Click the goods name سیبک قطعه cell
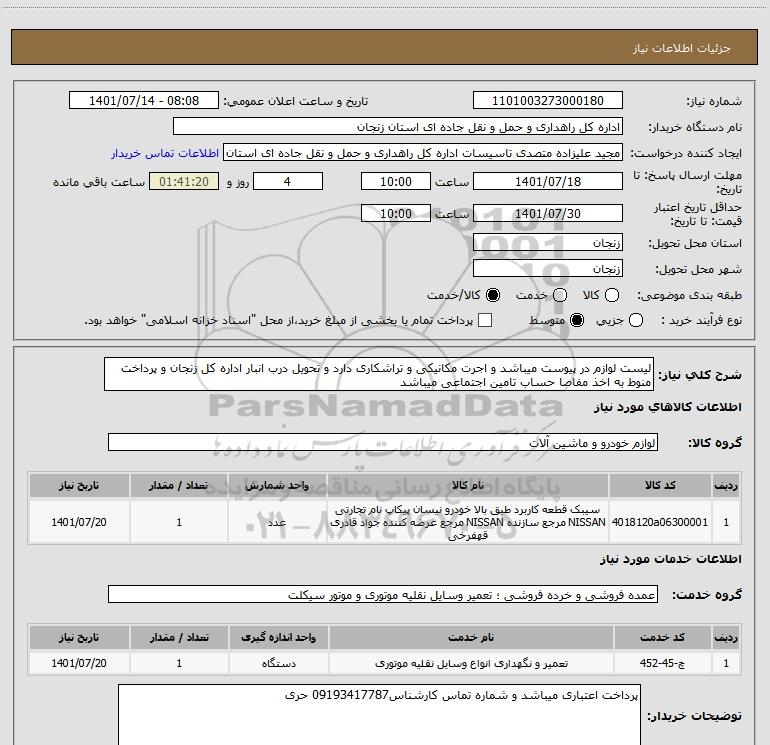Screen dimensions: 770x745 point(468,522)
